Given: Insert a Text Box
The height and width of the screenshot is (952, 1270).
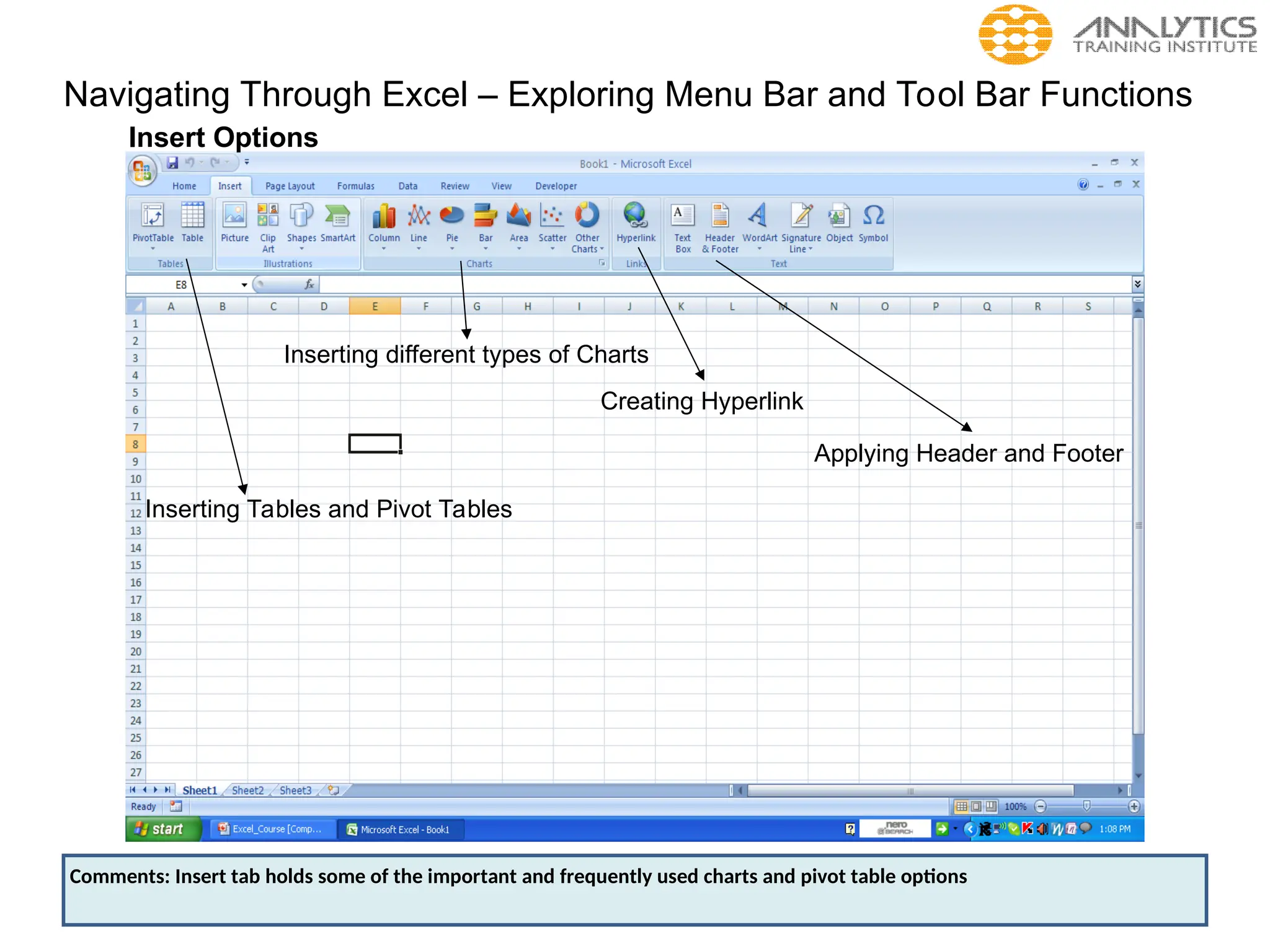Looking at the screenshot, I should point(683,227).
